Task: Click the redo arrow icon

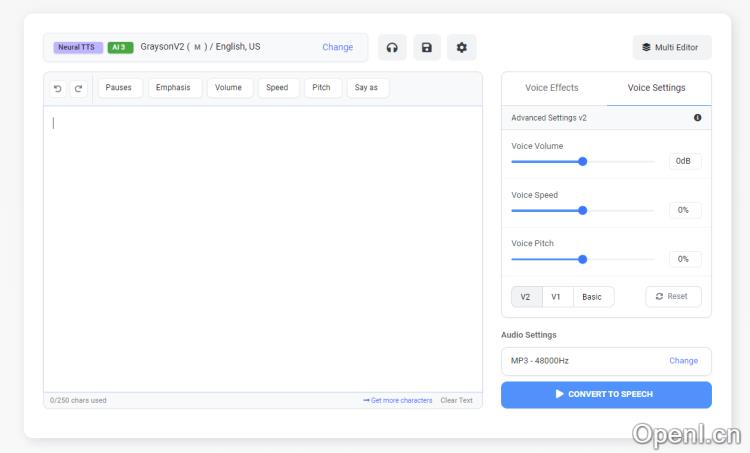Action: pos(78,88)
